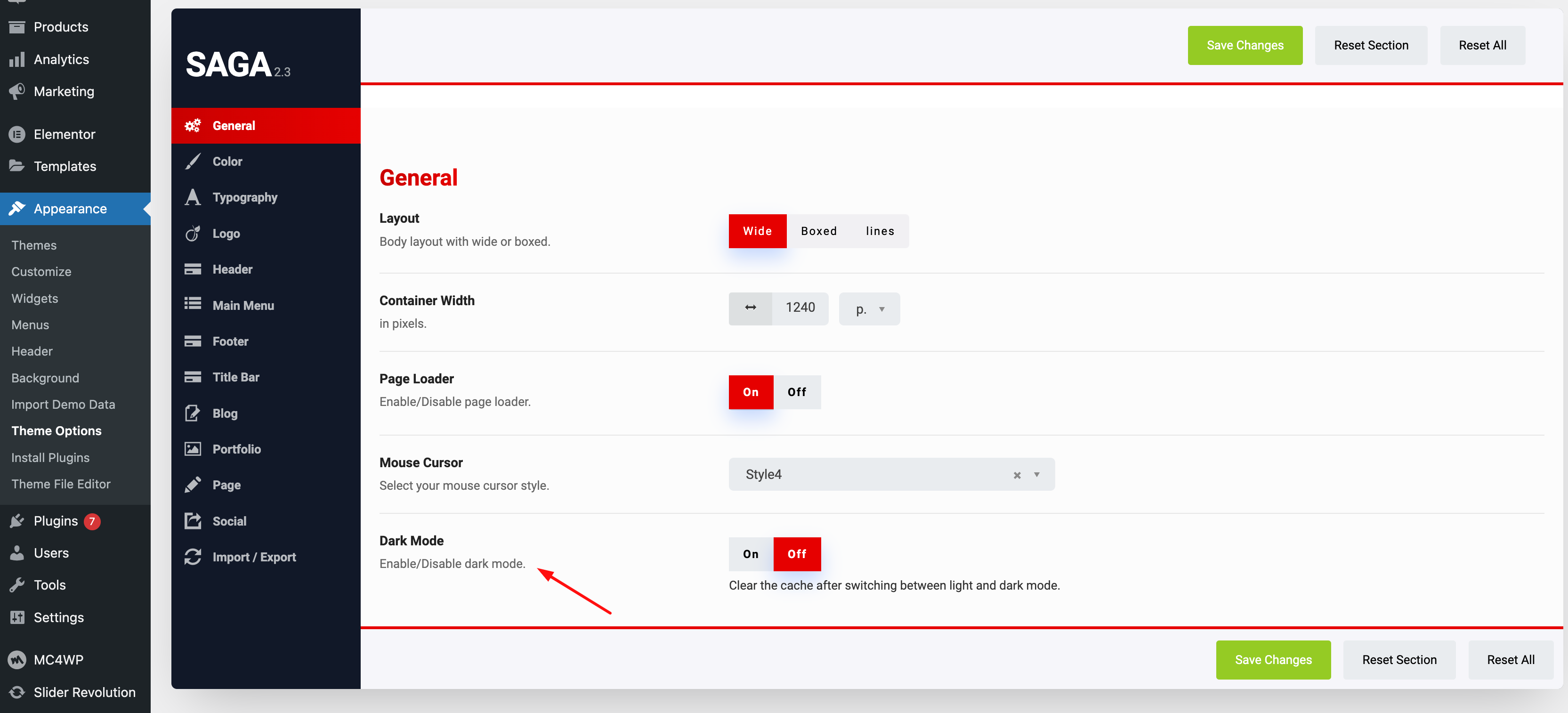The width and height of the screenshot is (1568, 713).
Task: Click the SAGA 2.3 logo
Action: [x=238, y=65]
